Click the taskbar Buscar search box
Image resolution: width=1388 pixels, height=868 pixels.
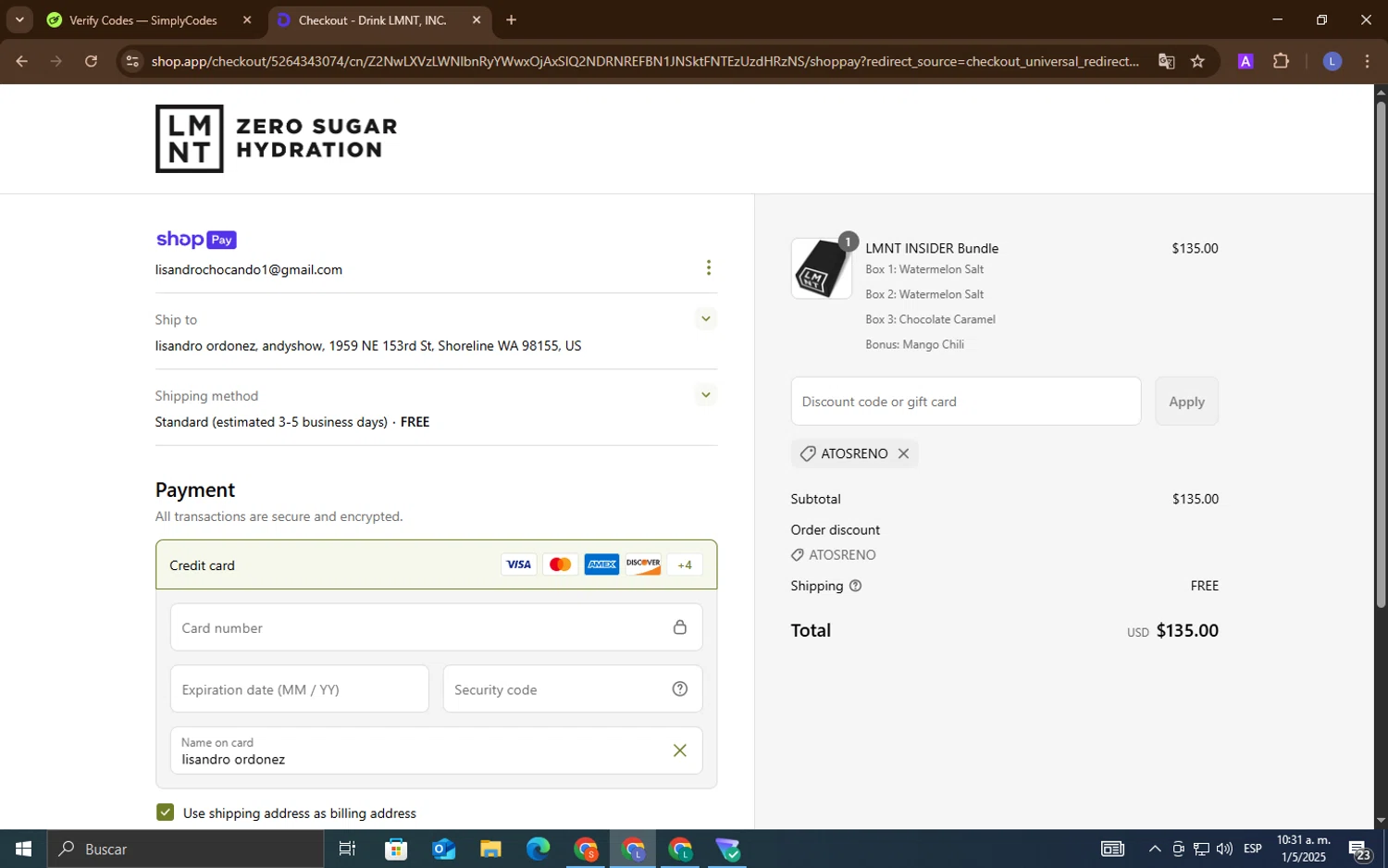point(185,849)
